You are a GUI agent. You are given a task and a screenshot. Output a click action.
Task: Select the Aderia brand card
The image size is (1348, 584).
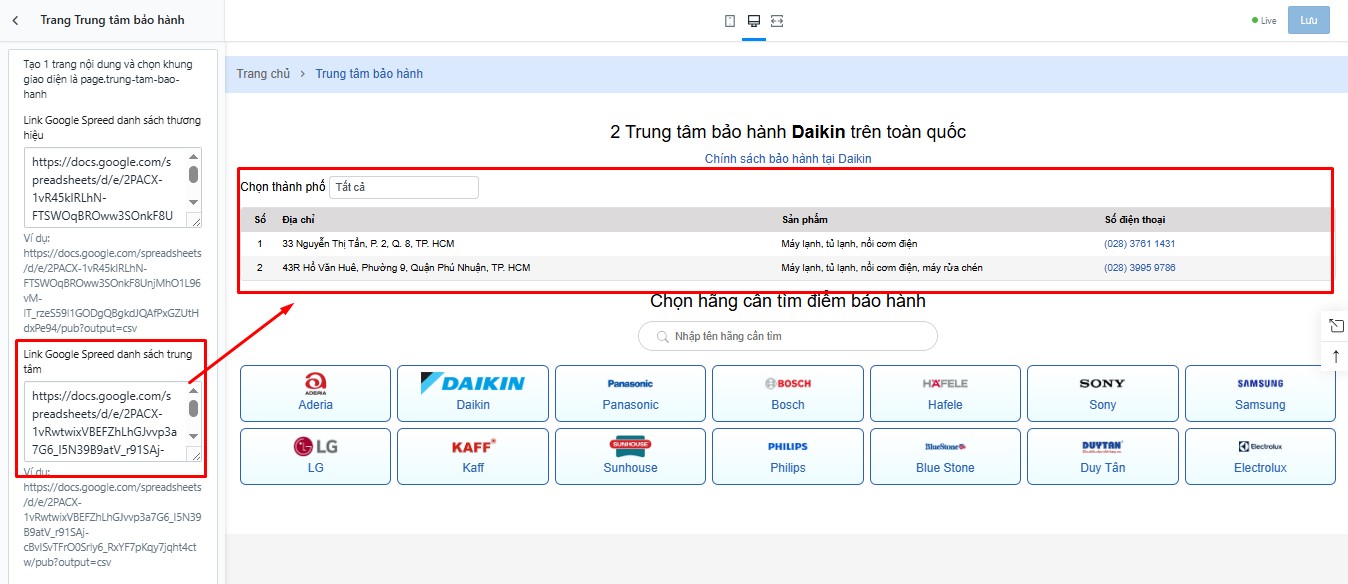316,393
